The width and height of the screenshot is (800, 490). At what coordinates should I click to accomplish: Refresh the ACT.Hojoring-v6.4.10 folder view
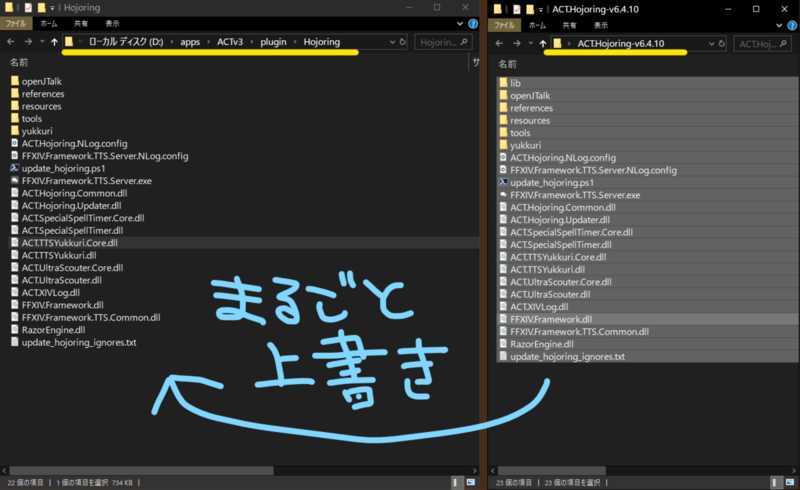[721, 43]
